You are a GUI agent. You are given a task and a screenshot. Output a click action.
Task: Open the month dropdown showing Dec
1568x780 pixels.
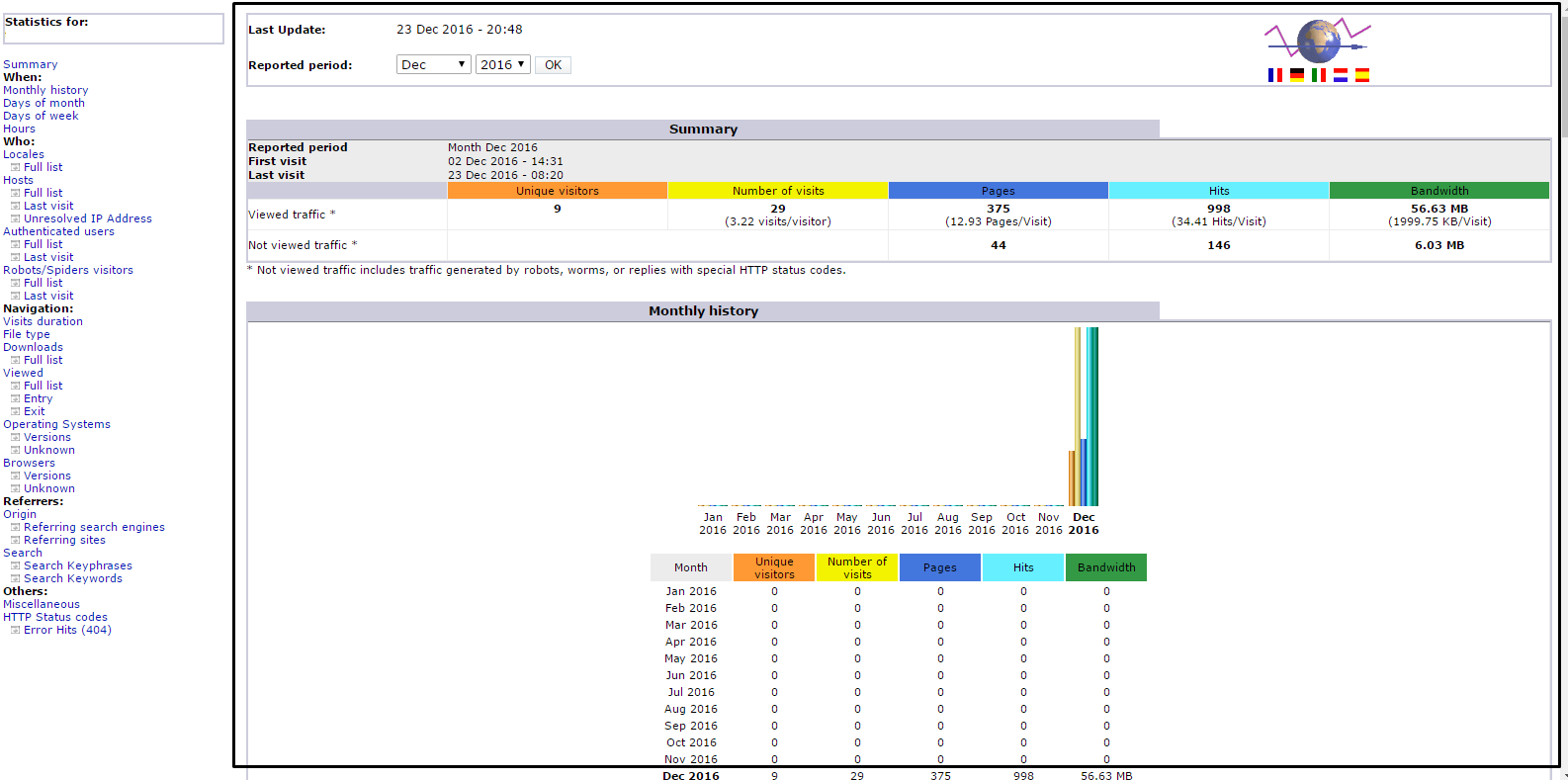pyautogui.click(x=433, y=65)
